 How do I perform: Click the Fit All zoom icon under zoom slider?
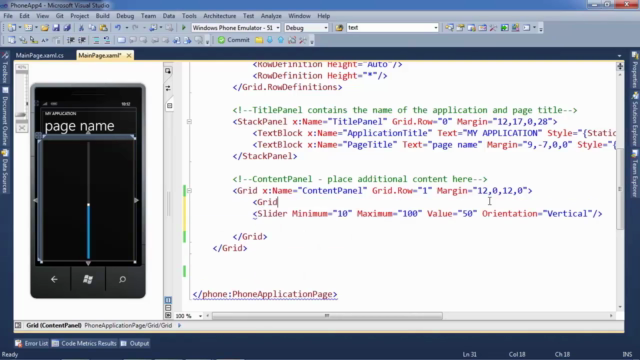22,128
